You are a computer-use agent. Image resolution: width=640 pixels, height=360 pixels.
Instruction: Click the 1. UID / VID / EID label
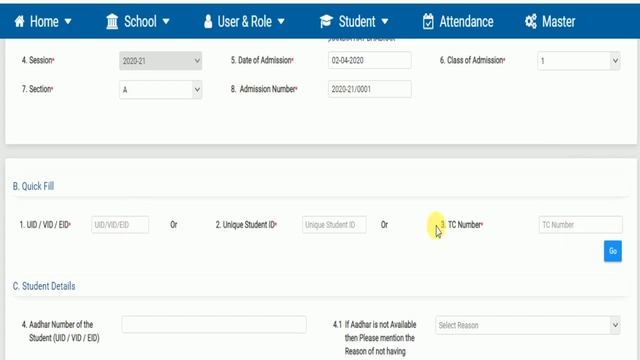pos(45,224)
